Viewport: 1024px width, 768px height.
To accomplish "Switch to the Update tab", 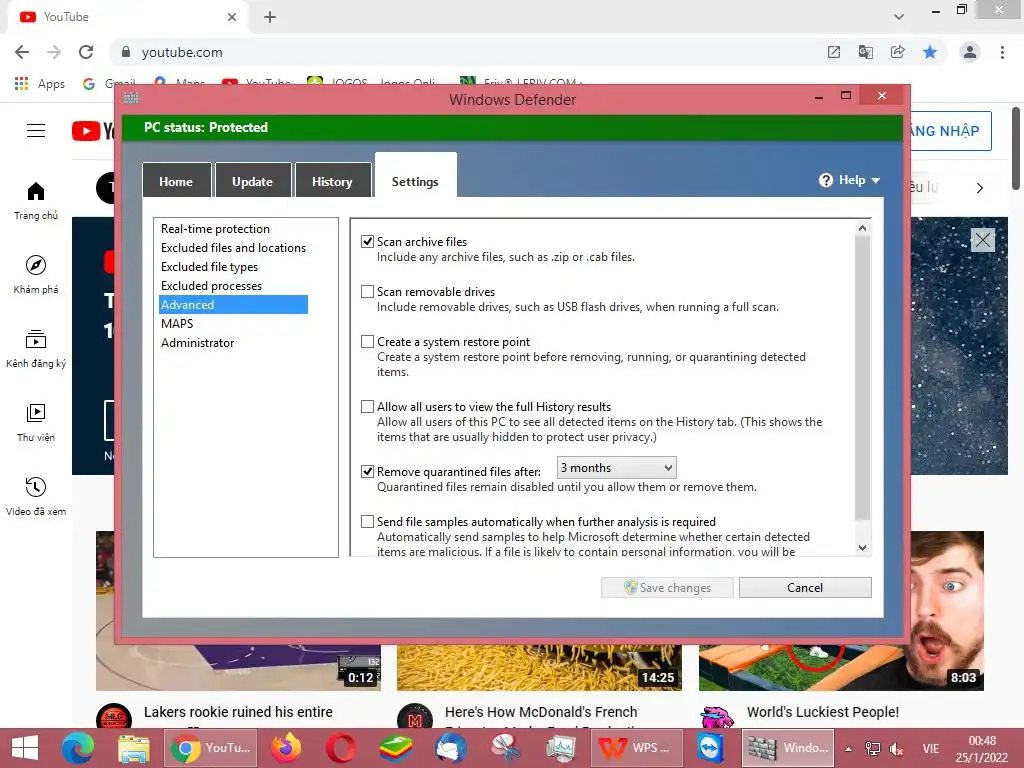I will 253,180.
